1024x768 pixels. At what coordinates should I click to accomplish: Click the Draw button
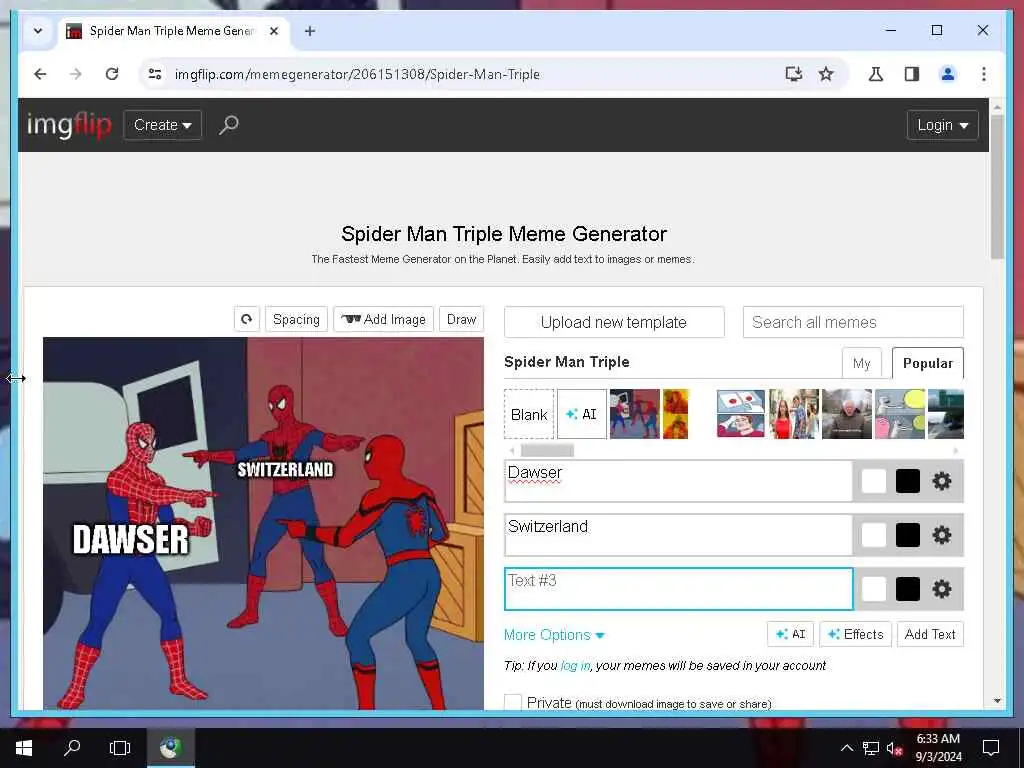(462, 319)
